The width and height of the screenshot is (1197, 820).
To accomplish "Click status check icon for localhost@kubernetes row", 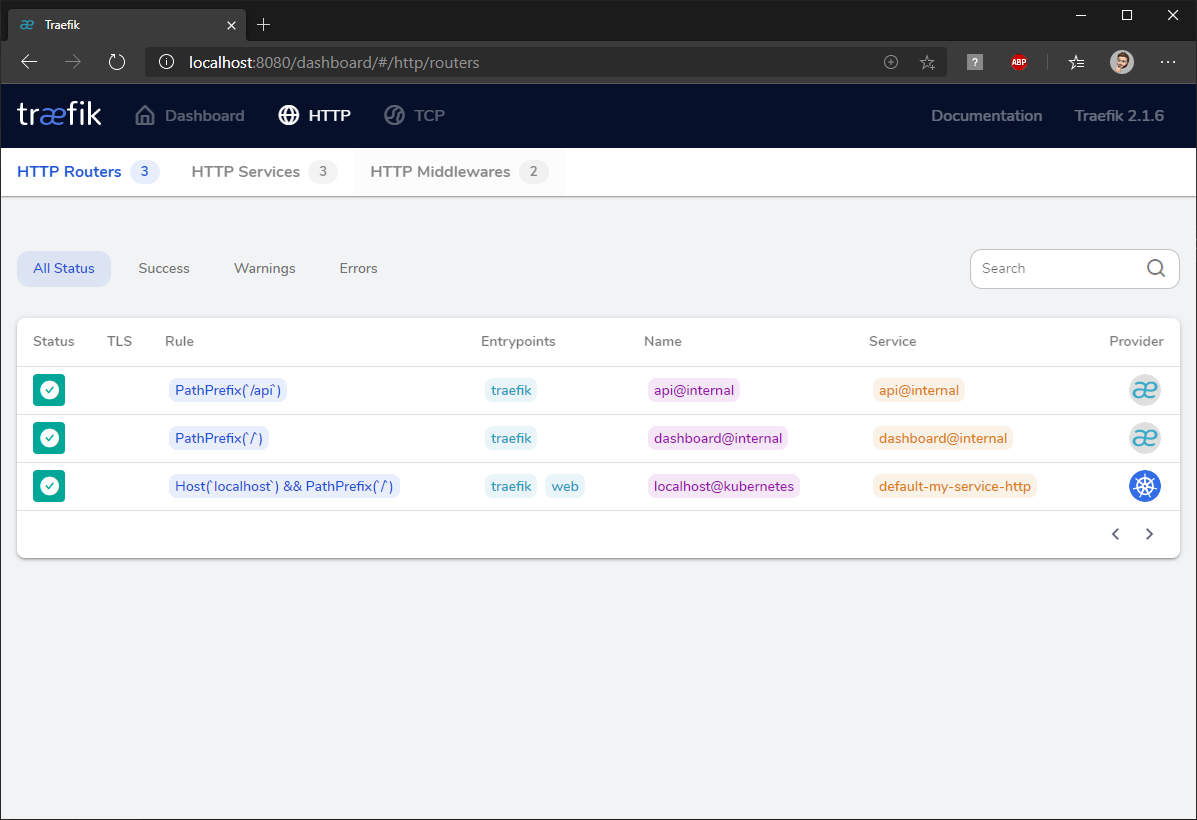I will coord(49,486).
